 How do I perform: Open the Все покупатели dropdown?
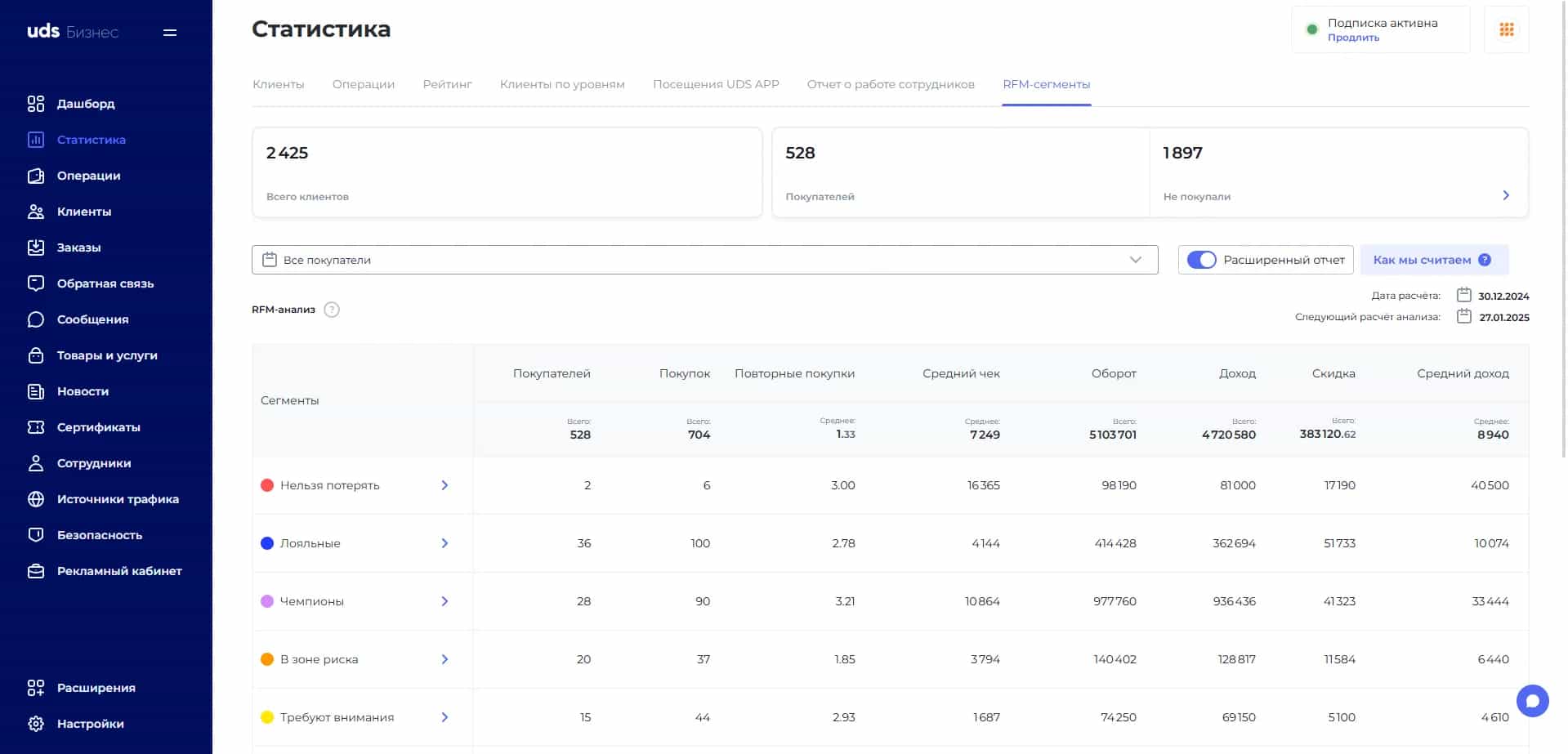(704, 260)
